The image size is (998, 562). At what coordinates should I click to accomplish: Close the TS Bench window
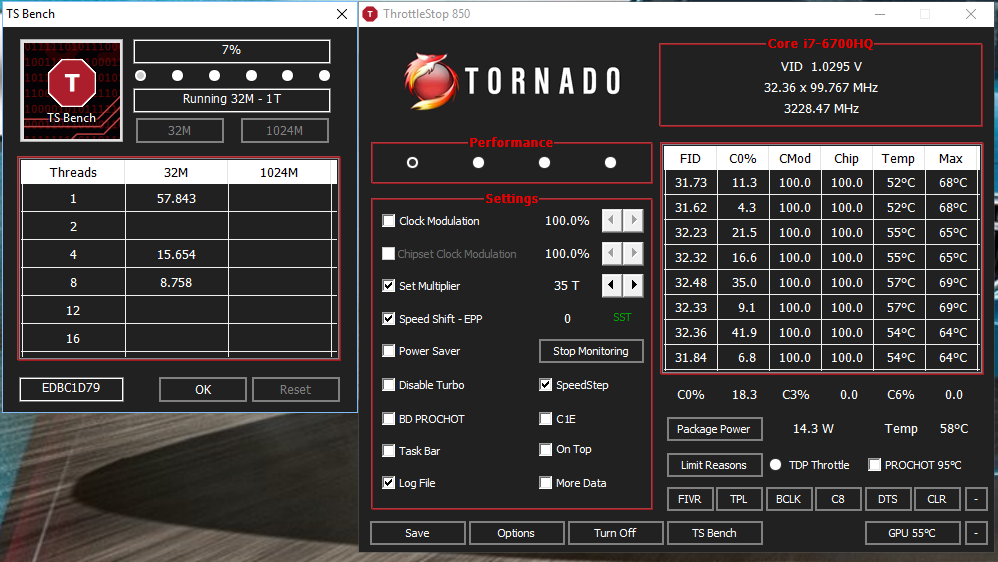pyautogui.click(x=342, y=14)
